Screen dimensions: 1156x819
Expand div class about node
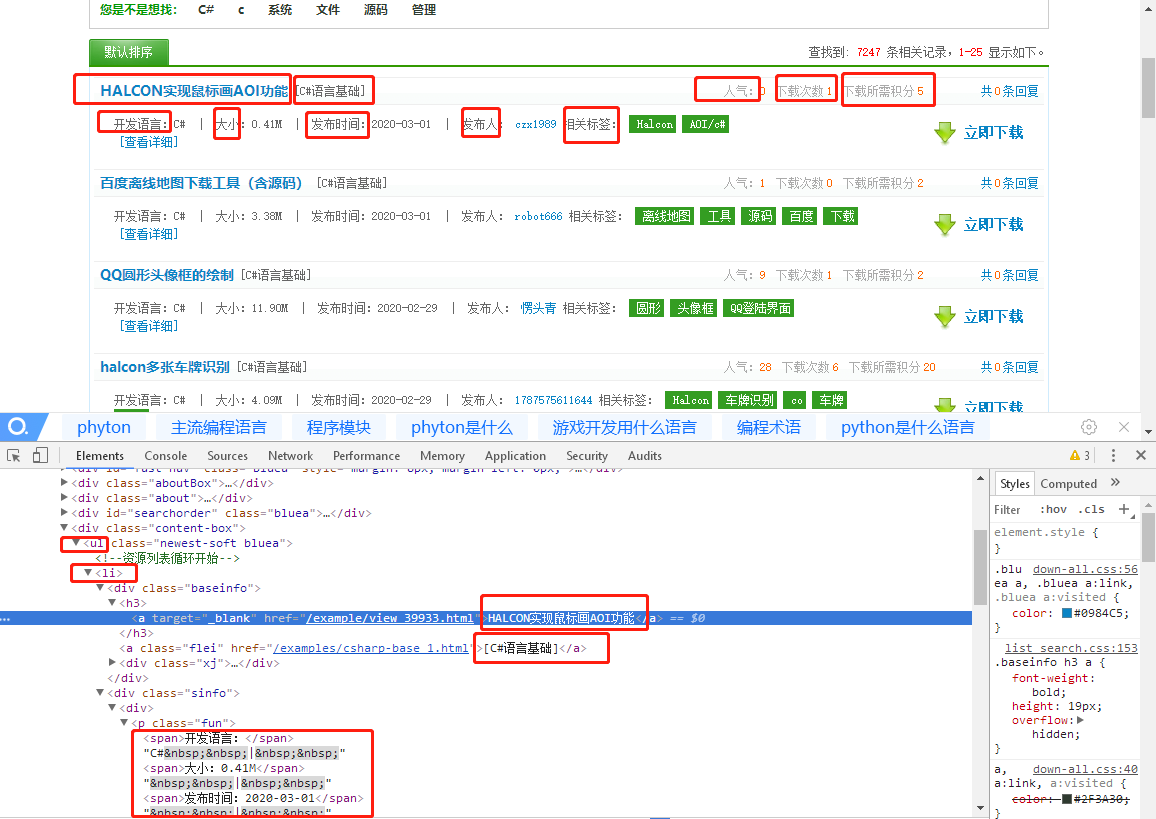(64, 498)
